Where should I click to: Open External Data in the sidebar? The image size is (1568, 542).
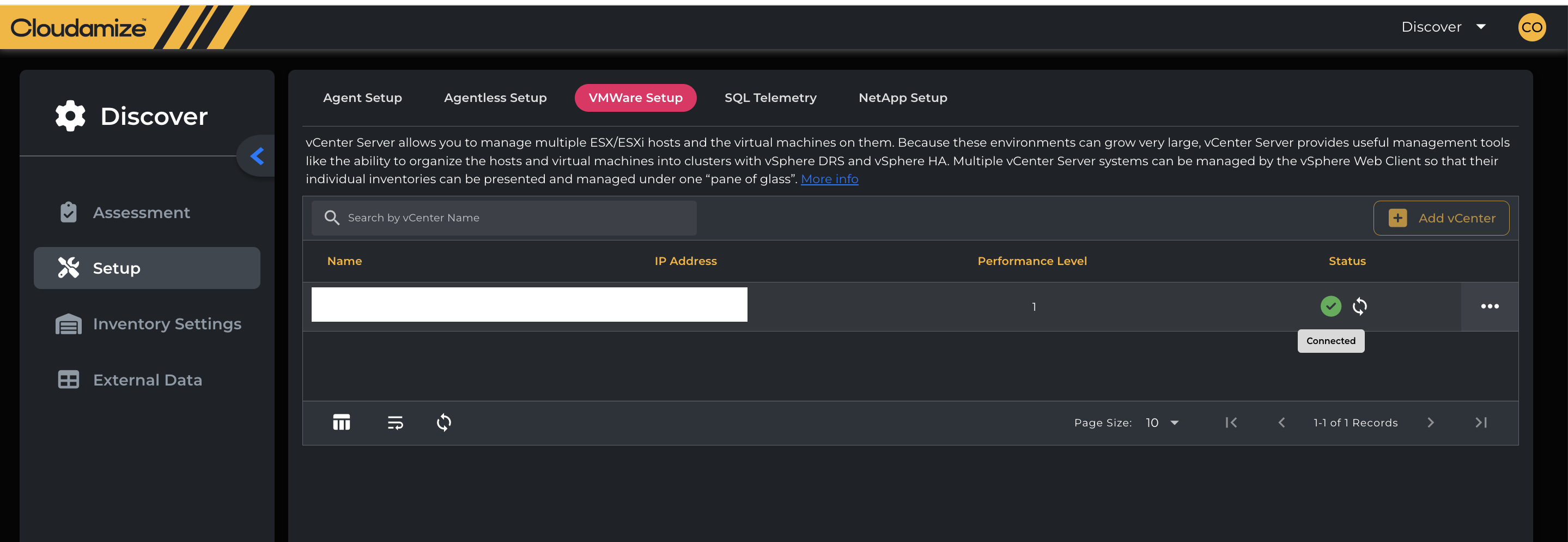(147, 380)
